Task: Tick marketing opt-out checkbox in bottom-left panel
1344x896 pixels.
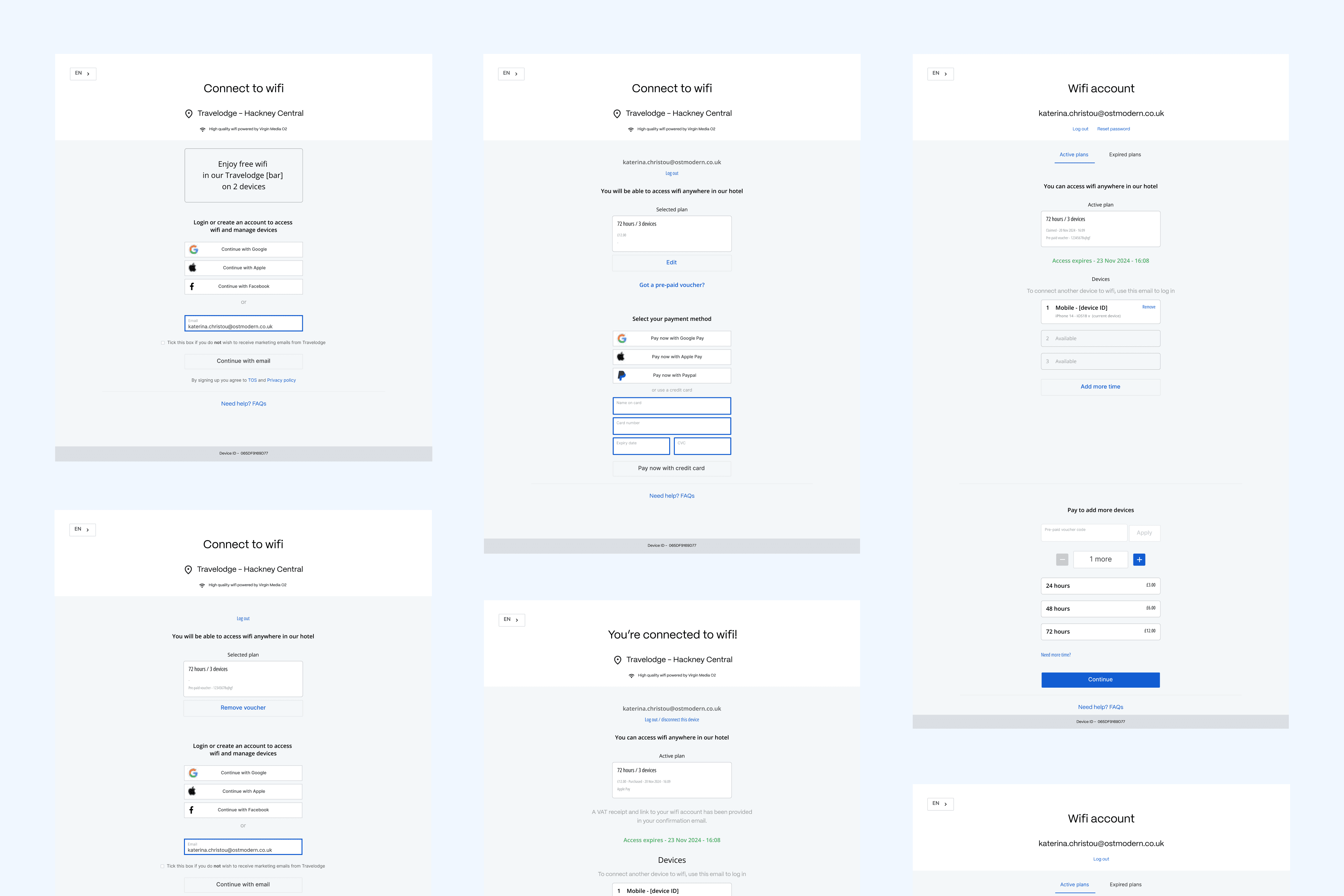Action: [x=162, y=866]
